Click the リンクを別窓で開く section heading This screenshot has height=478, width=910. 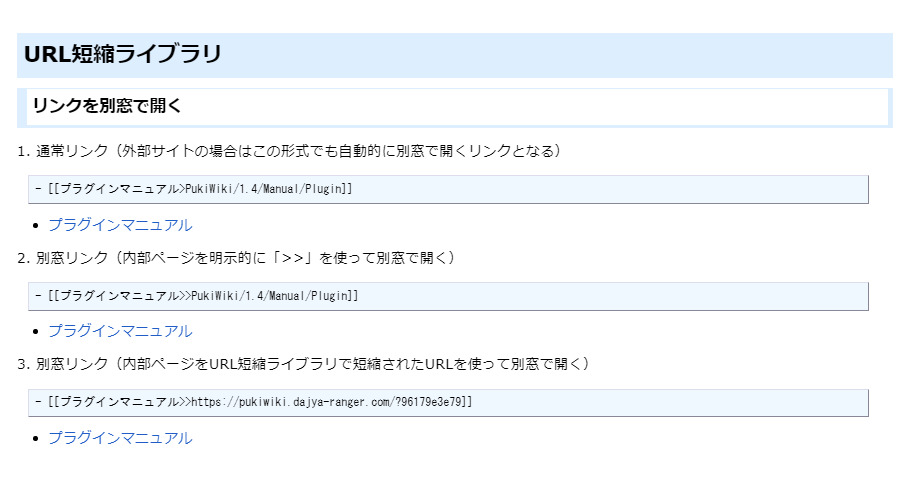point(106,106)
